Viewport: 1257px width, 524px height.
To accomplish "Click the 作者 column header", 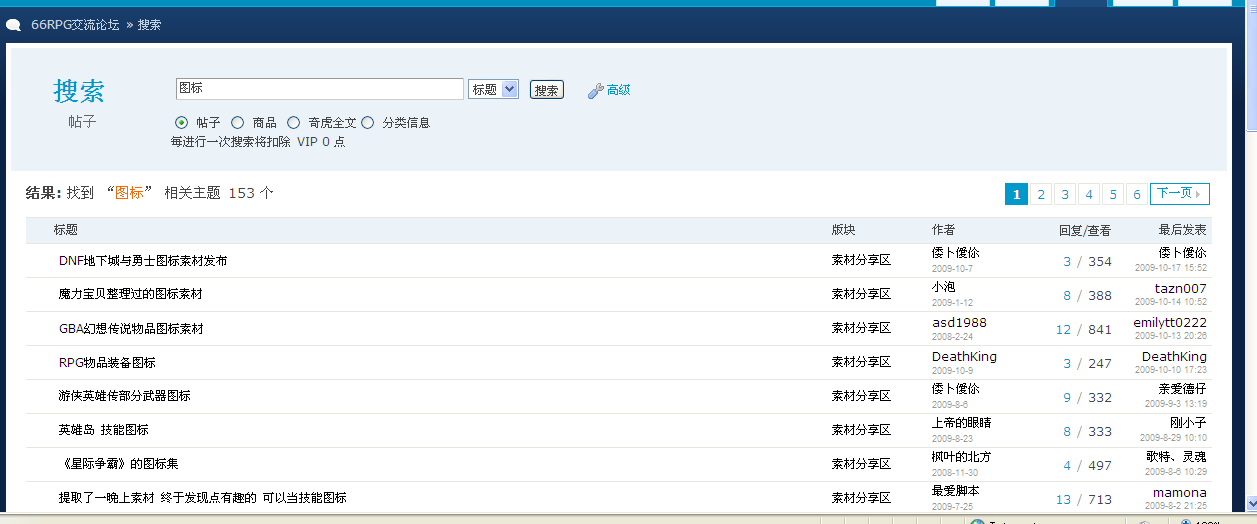I will click(944, 230).
